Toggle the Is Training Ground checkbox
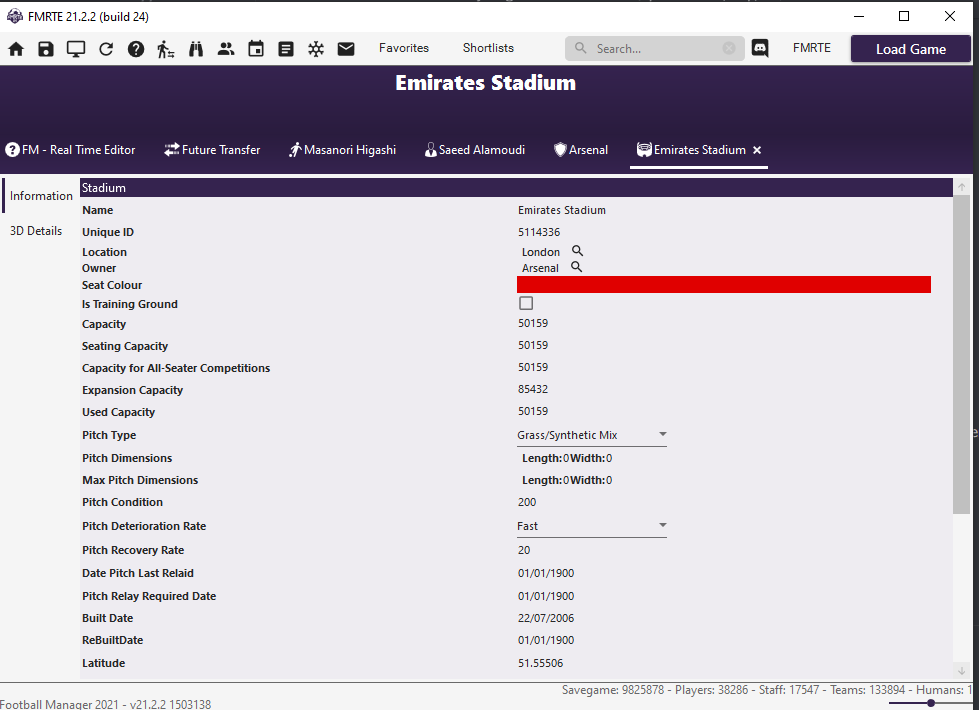The image size is (979, 710). pyautogui.click(x=525, y=303)
